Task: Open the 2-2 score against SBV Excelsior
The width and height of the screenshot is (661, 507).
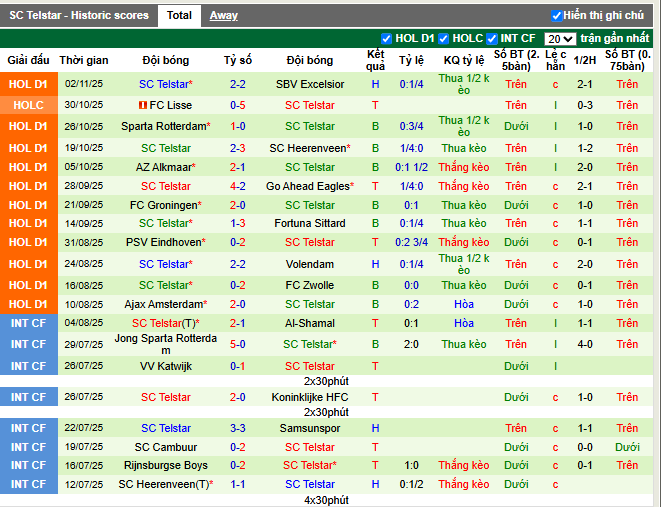Action: click(238, 84)
